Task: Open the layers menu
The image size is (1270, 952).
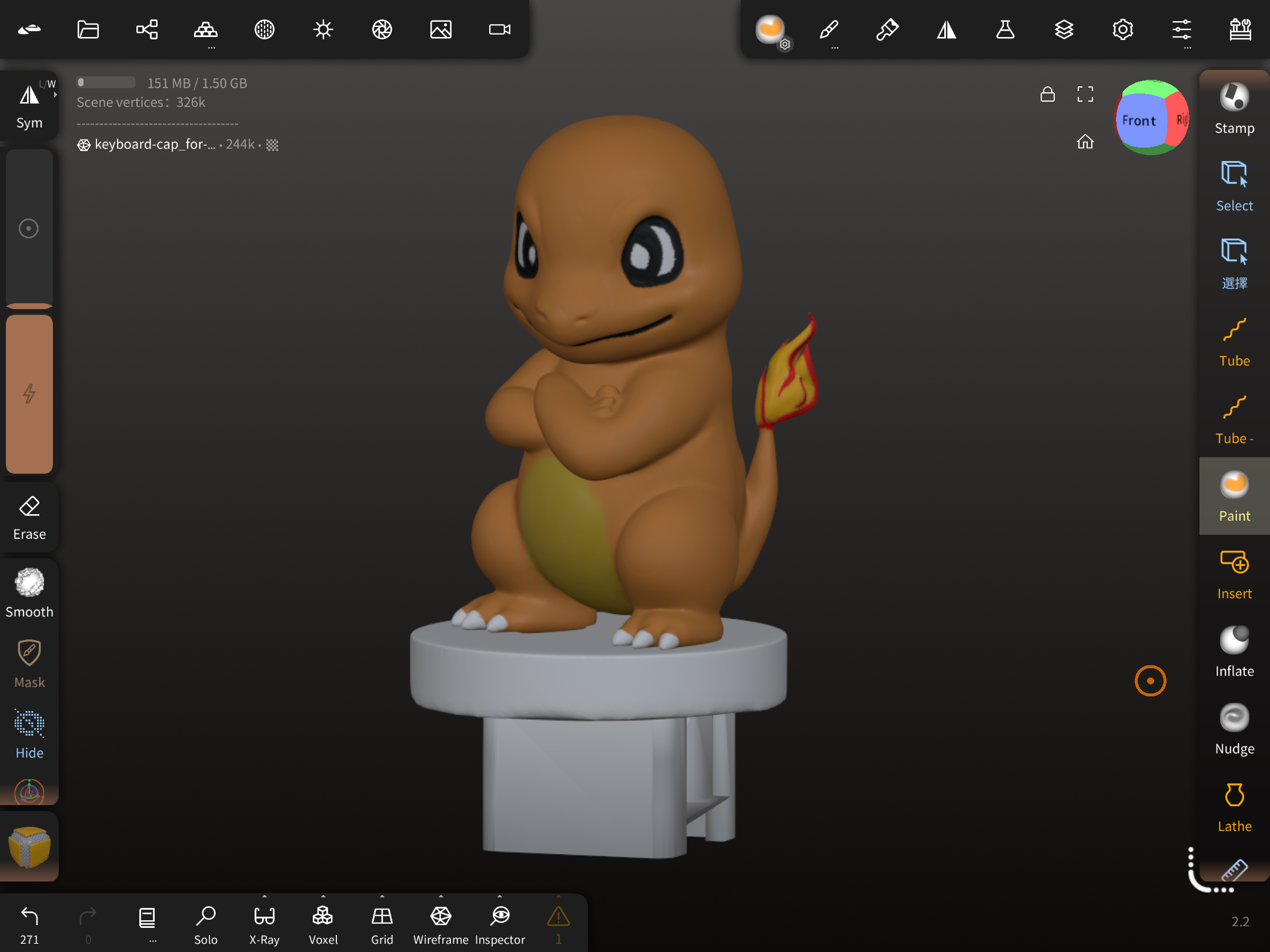Action: 1064,29
